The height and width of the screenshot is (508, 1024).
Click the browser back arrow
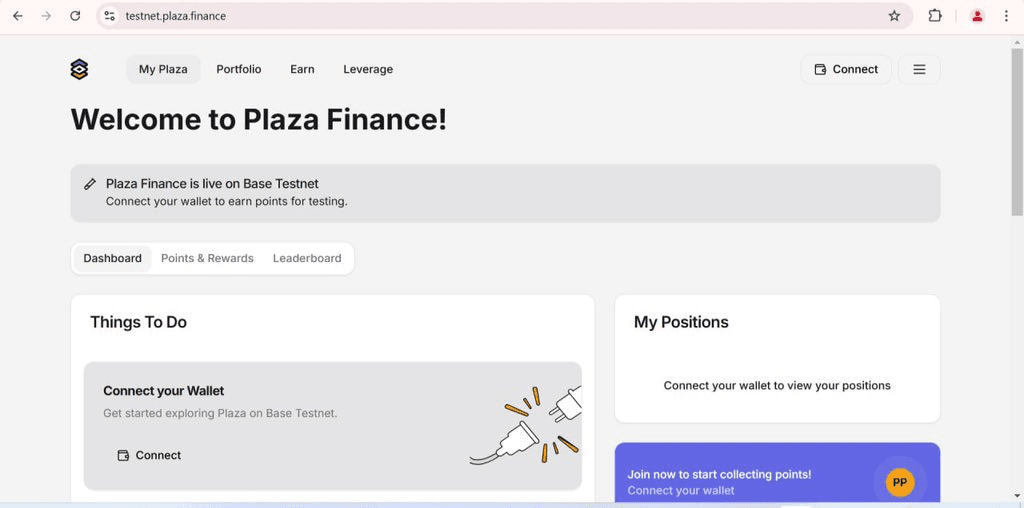[18, 16]
